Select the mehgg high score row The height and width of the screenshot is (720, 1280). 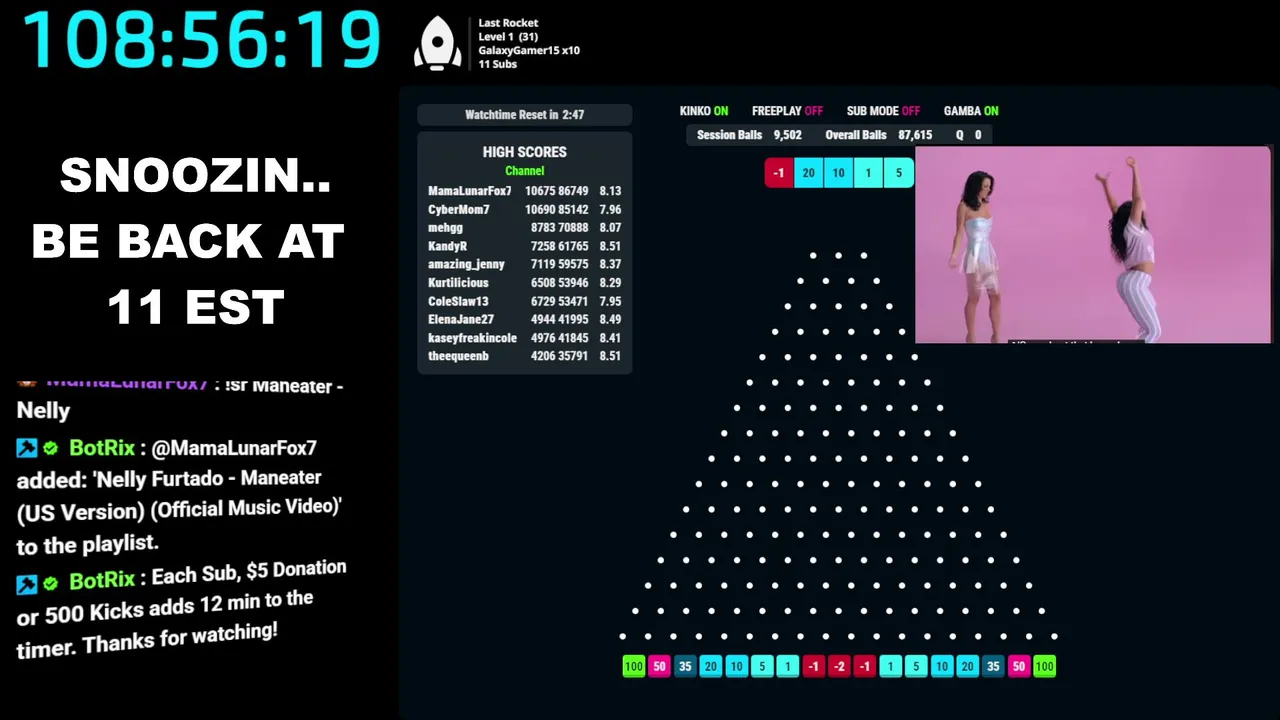point(524,228)
